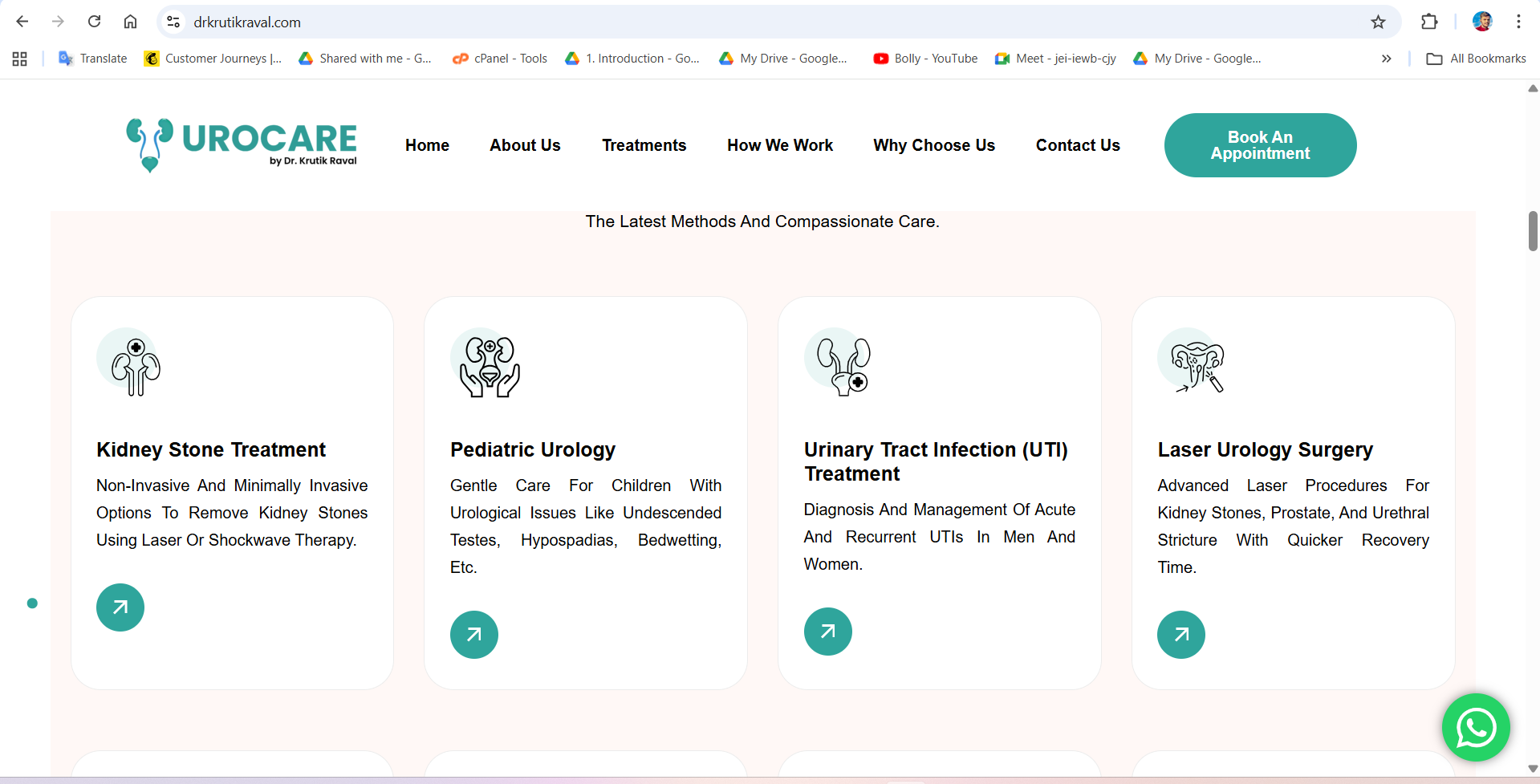Click the address bar showing drkrutikraval.com
This screenshot has height=784, width=1540.
(722, 22)
